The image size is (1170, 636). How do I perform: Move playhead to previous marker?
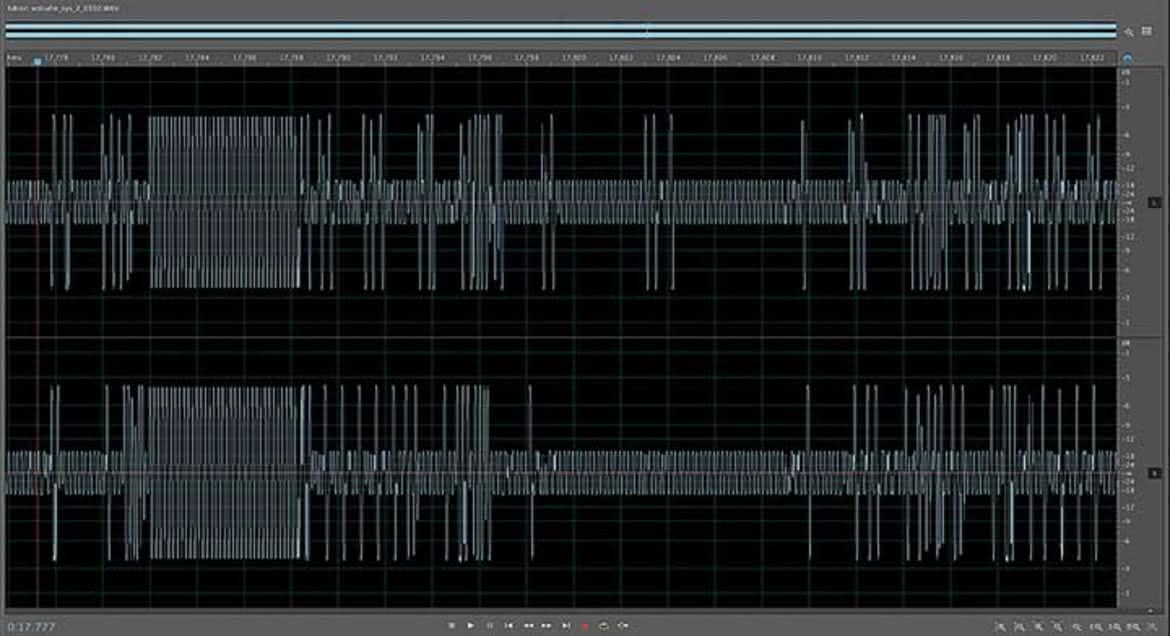pyautogui.click(x=509, y=626)
